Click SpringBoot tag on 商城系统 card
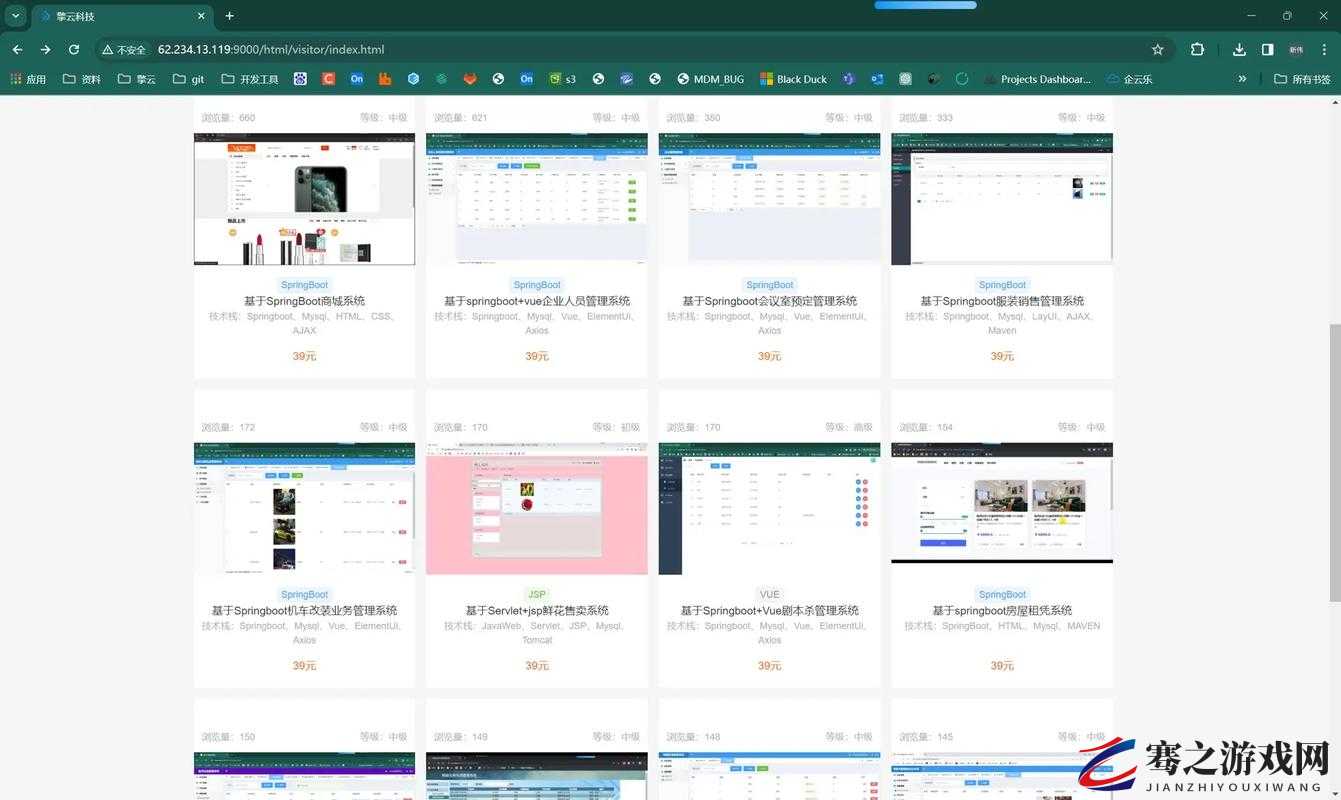1341x800 pixels. click(x=304, y=285)
